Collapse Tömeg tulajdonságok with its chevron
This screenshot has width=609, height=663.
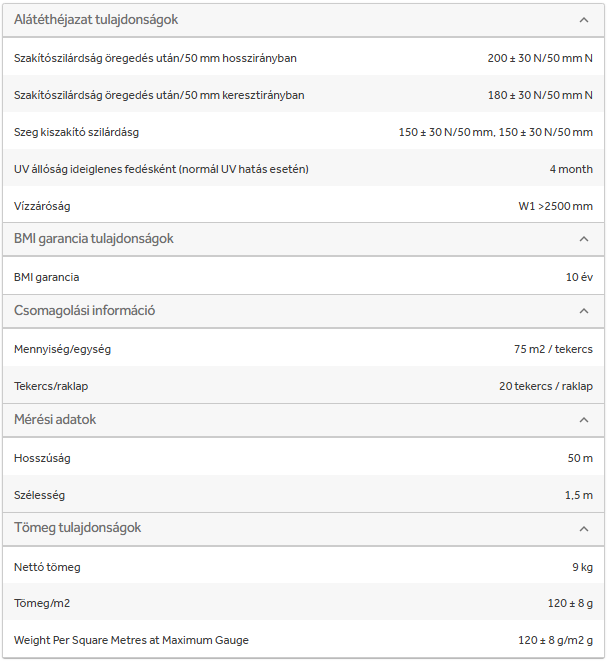(x=584, y=528)
